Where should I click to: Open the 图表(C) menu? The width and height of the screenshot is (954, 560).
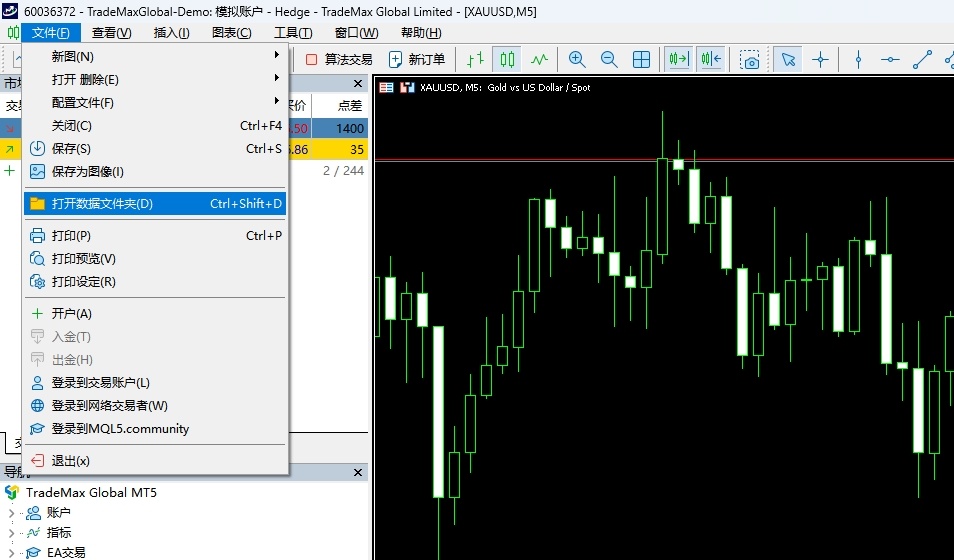point(232,33)
